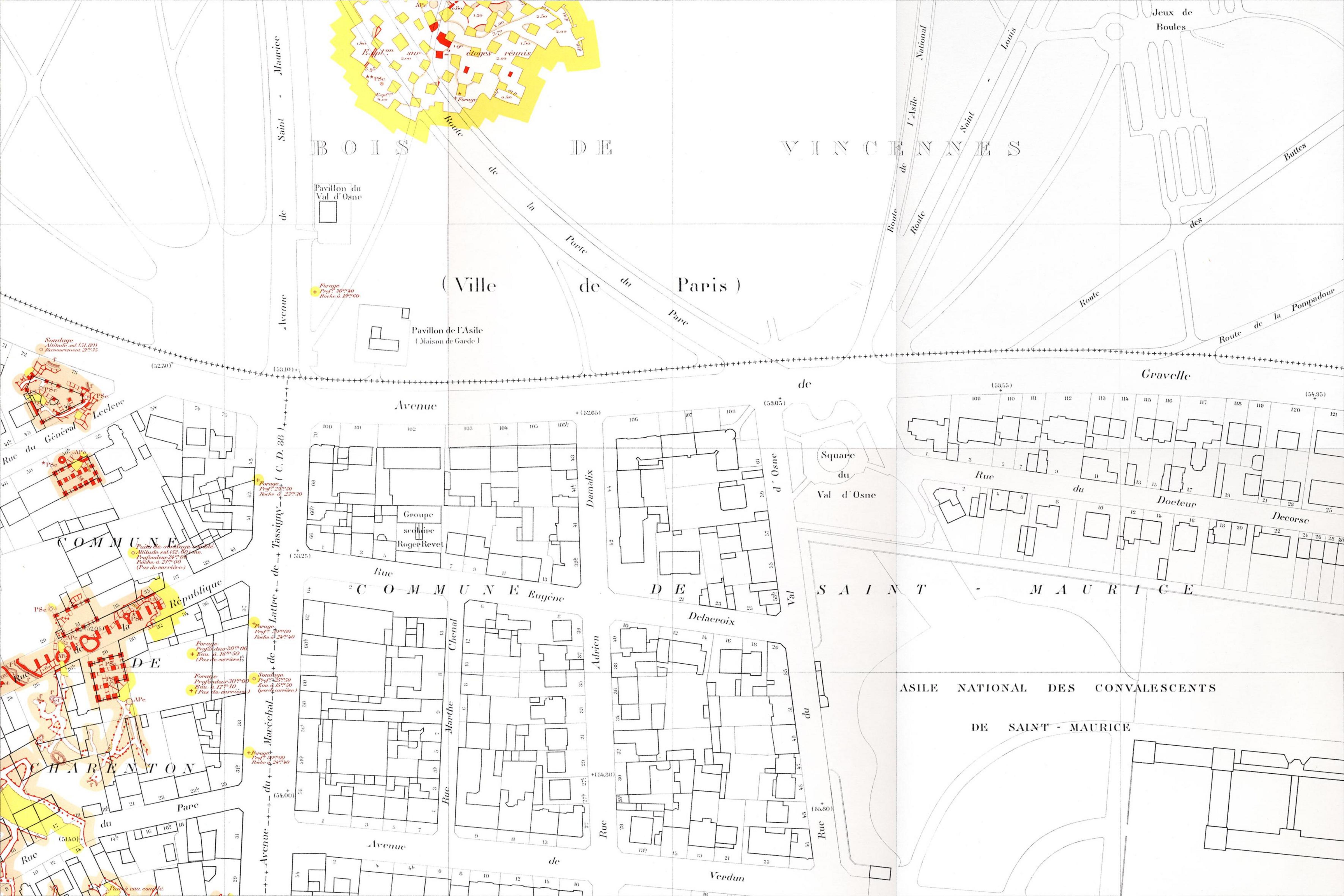This screenshot has height=896, width=1344.
Task: Click the Pavillon de l'Asile label
Action: (x=447, y=330)
